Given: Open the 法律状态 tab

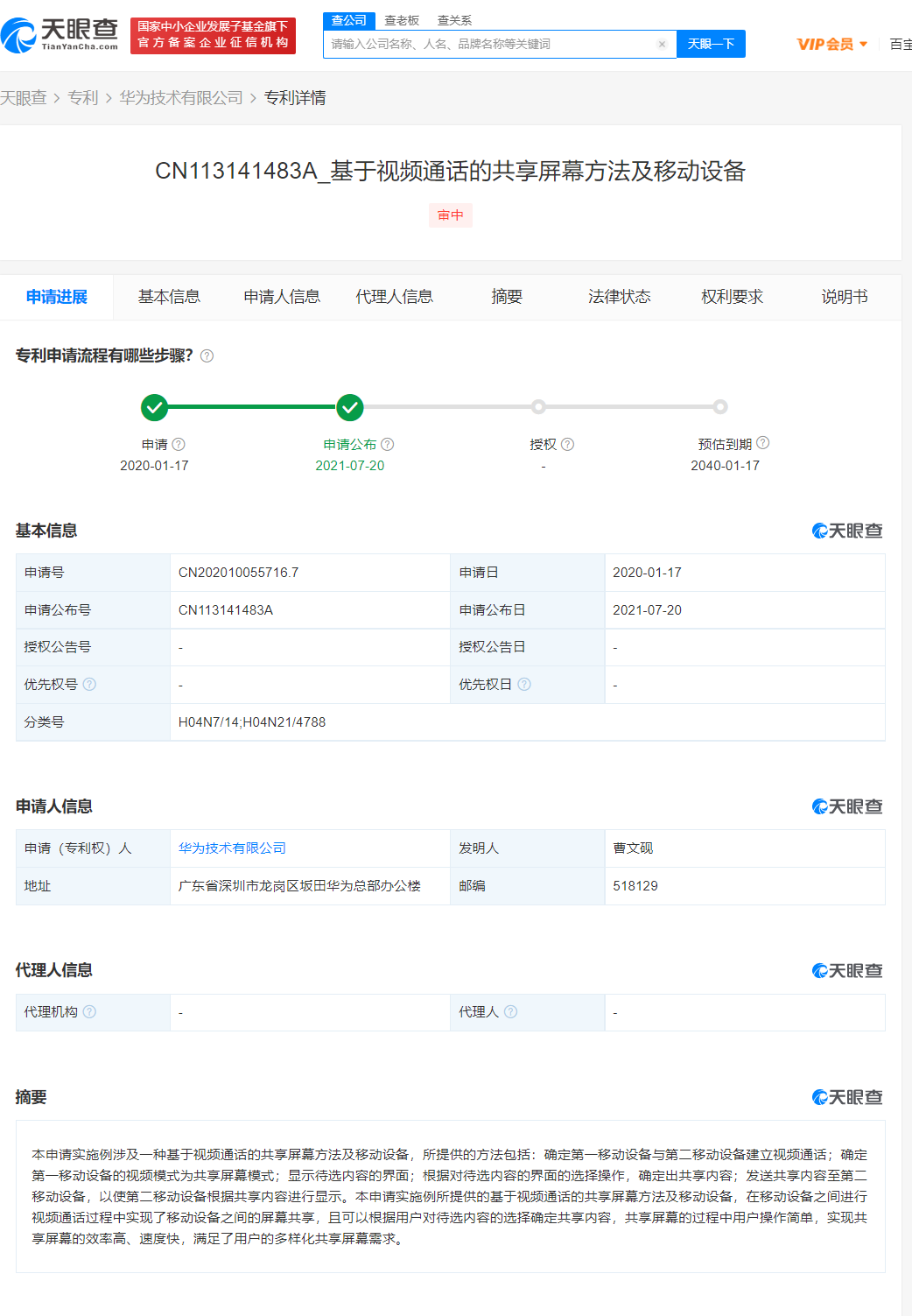Looking at the screenshot, I should click(x=620, y=297).
